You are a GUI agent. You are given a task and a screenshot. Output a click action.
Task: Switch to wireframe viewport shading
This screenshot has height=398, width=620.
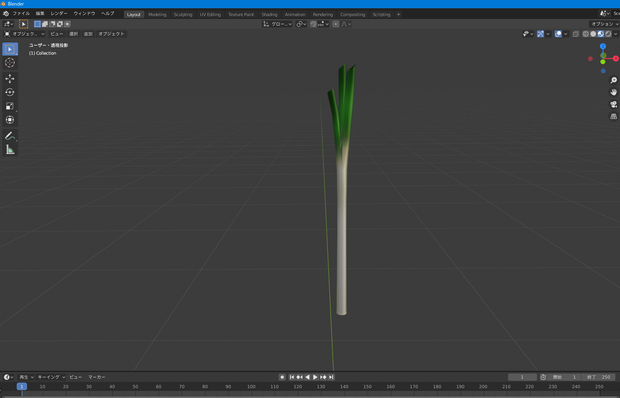586,34
